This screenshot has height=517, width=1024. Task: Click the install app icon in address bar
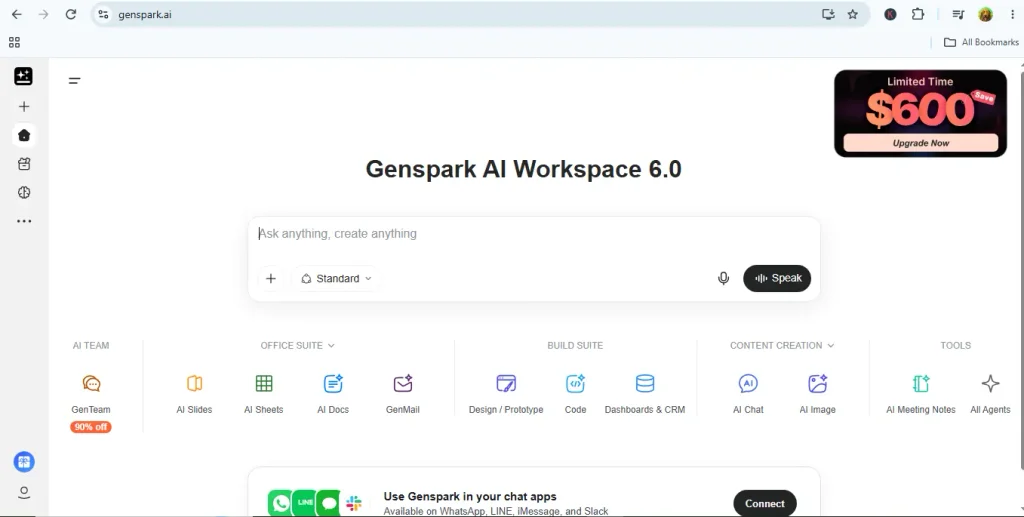coord(828,14)
